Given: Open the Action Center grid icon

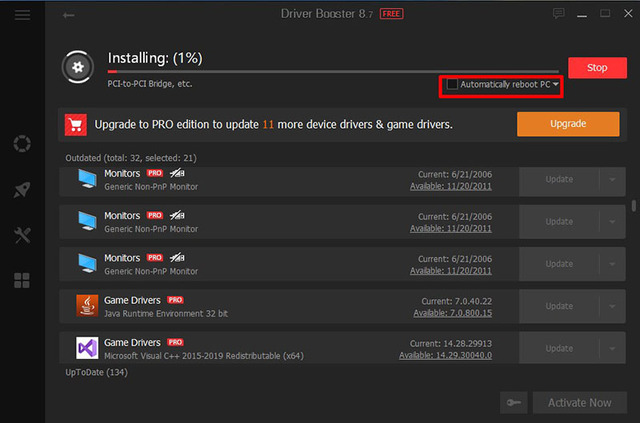Looking at the screenshot, I should click(22, 281).
